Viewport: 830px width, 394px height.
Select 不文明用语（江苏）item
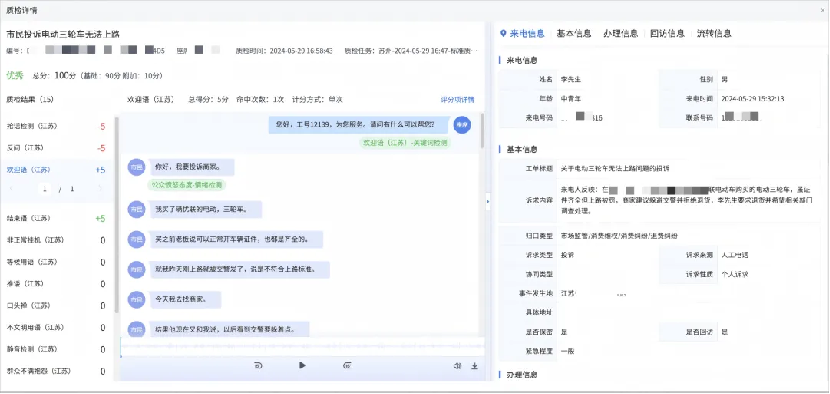(56, 327)
